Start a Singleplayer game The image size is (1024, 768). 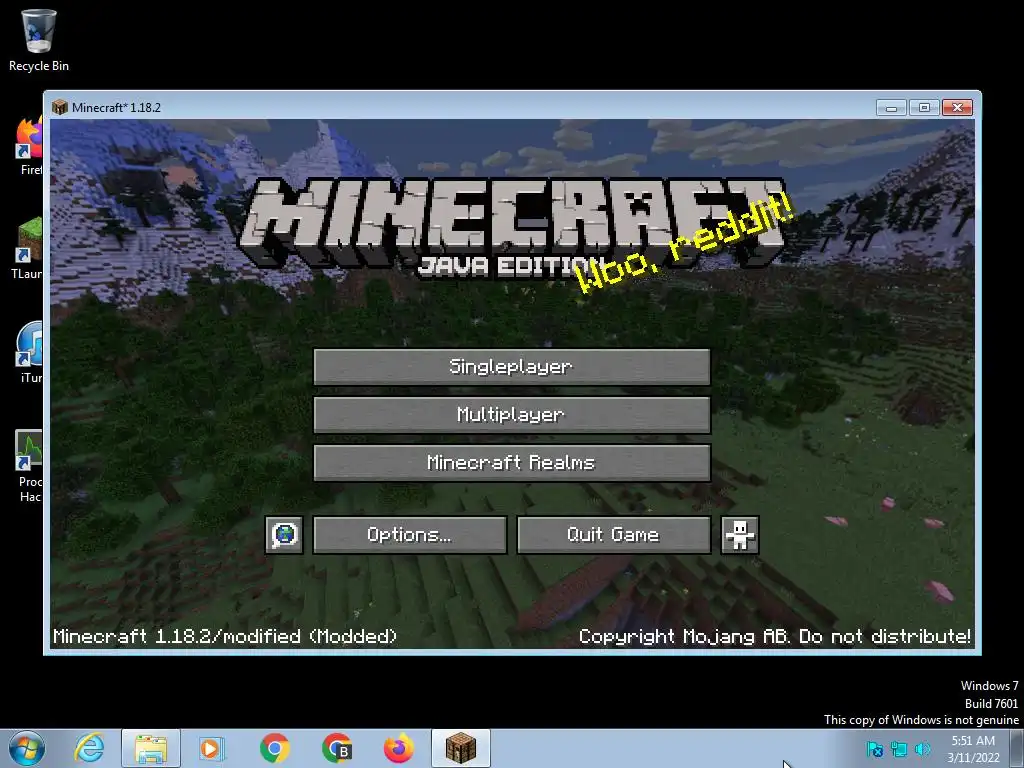(x=511, y=366)
